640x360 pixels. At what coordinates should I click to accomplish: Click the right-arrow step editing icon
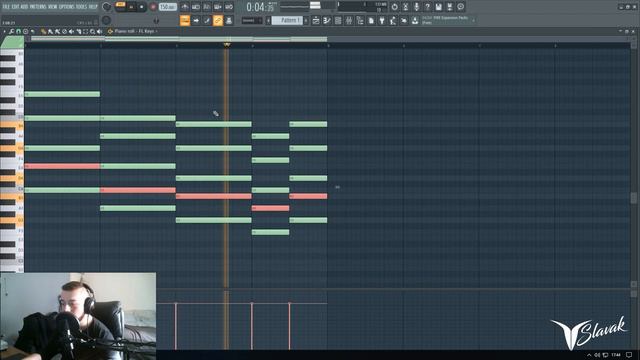click(x=196, y=20)
